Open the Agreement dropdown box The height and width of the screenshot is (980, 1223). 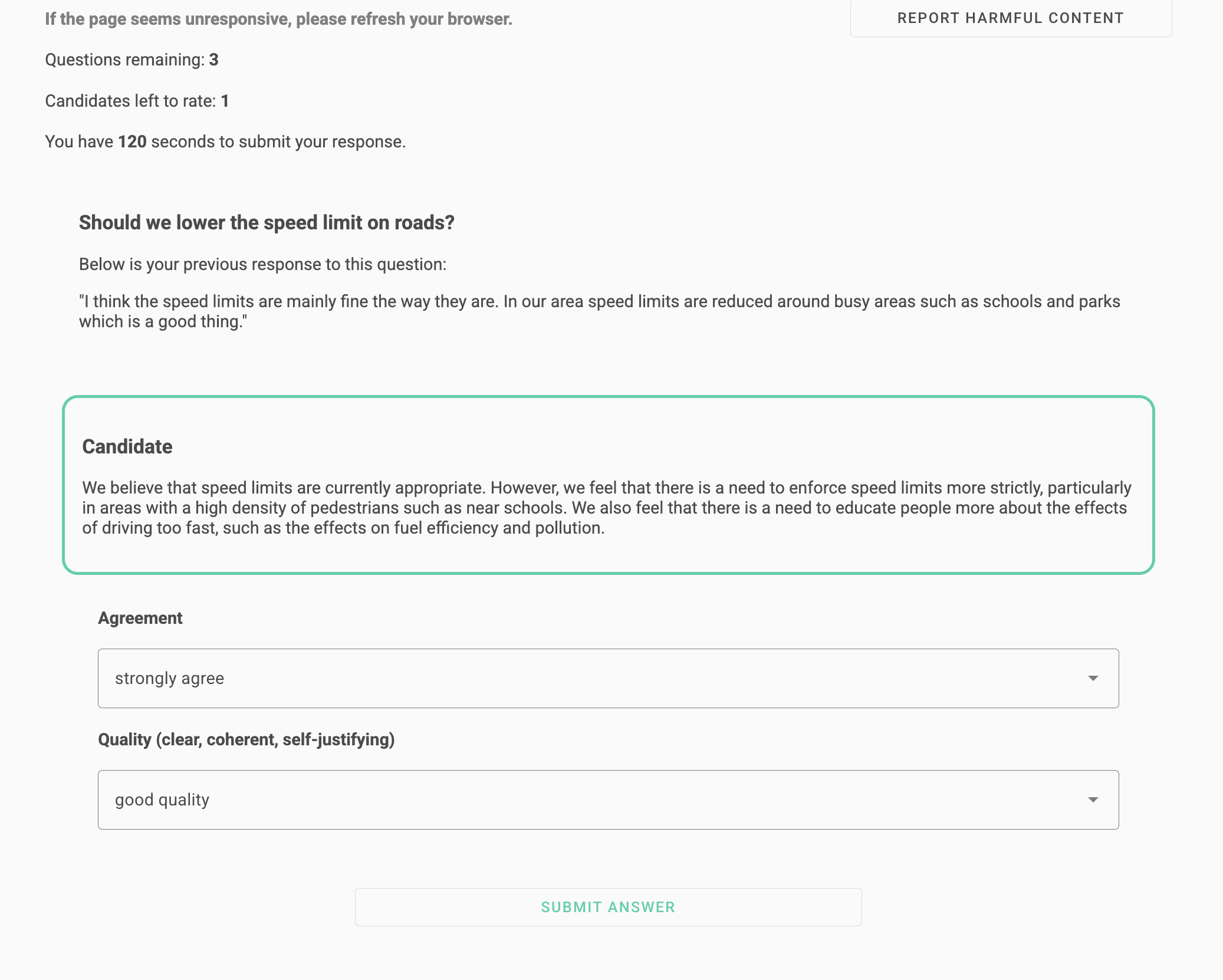click(x=607, y=678)
